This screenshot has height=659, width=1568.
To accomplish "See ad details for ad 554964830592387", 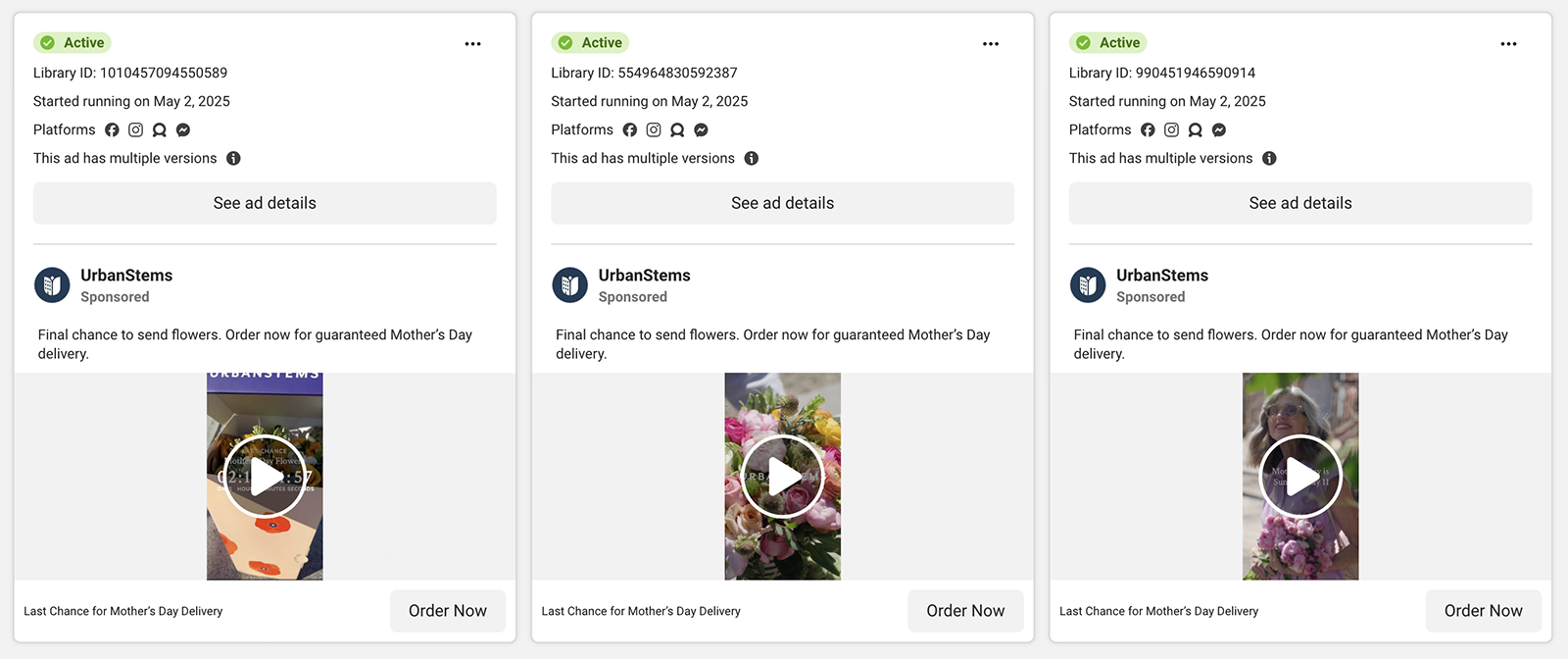I will pyautogui.click(x=782, y=203).
